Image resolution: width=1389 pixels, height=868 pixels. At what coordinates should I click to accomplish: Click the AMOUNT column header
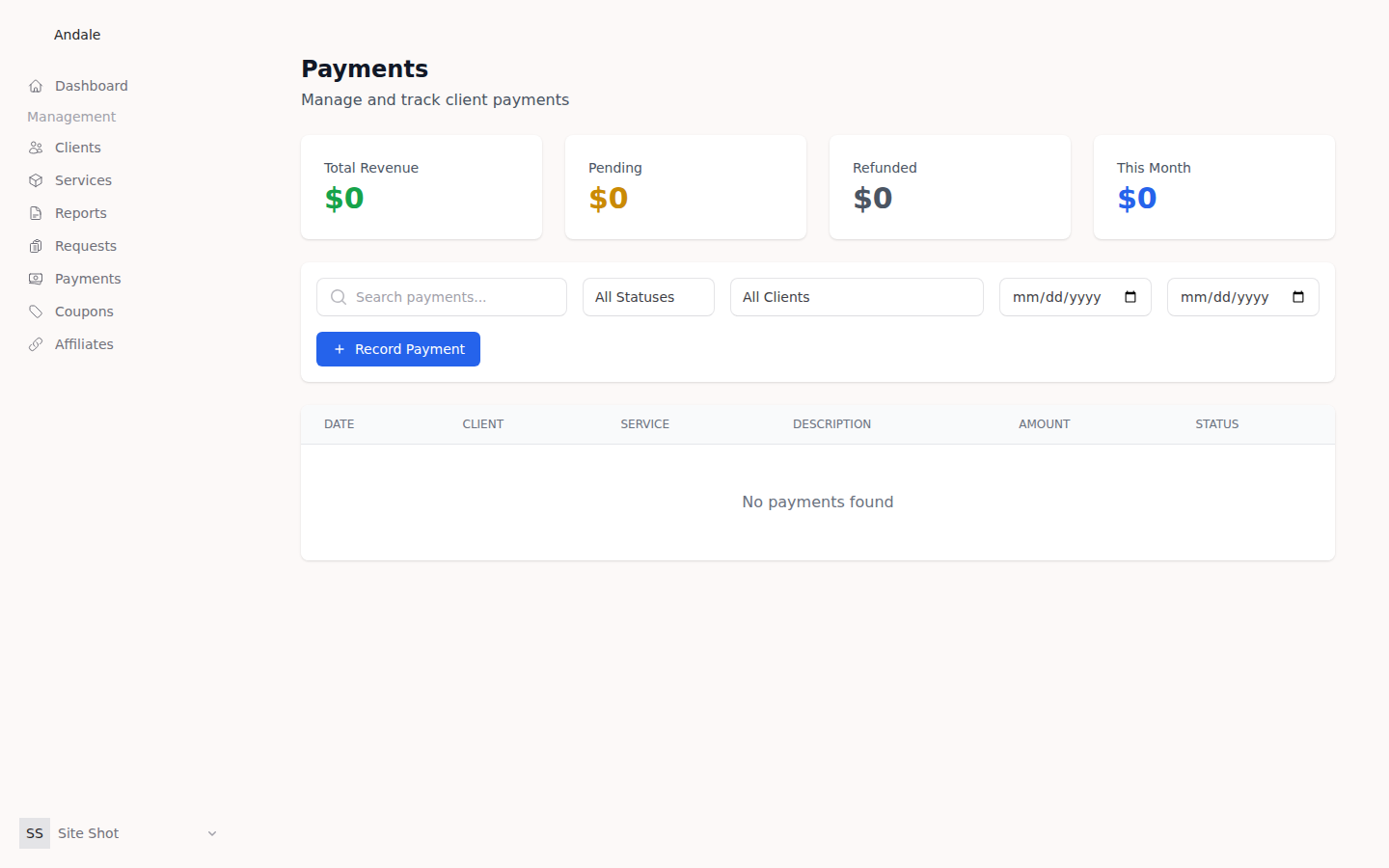point(1045,424)
